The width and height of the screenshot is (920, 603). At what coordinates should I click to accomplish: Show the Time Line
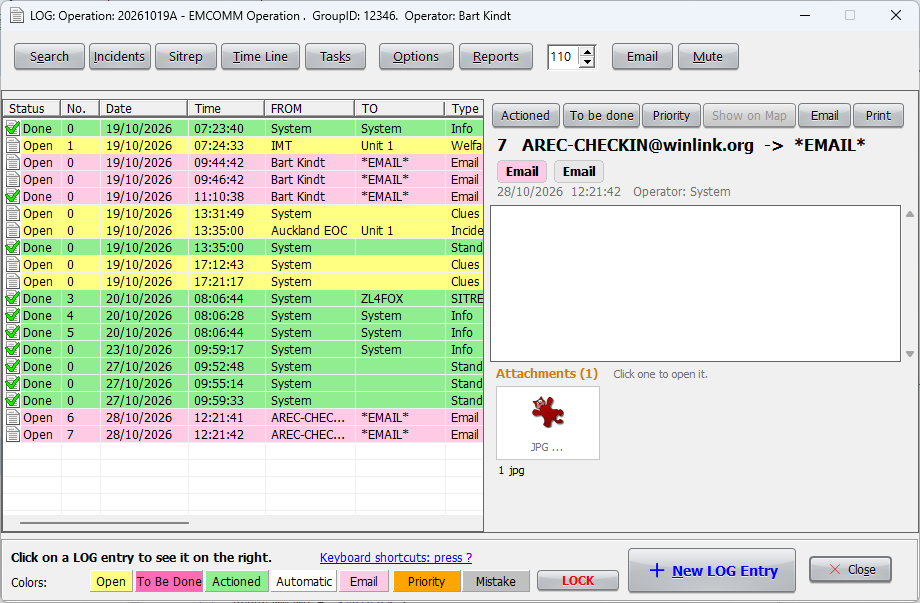coord(261,57)
